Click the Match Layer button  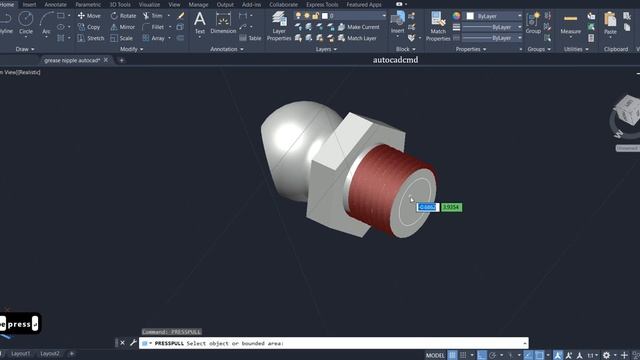357,38
